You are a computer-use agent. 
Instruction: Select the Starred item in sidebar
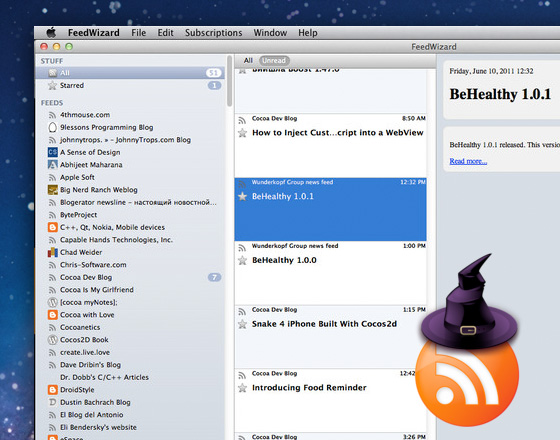(130, 85)
